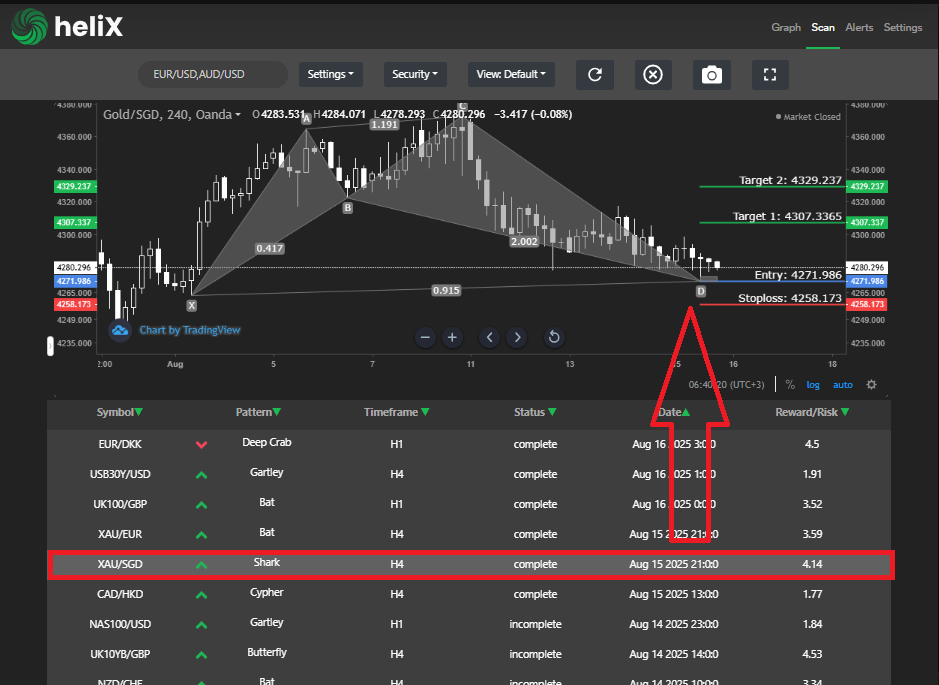The width and height of the screenshot is (939, 685).
Task: Take a chart snapshot with camera icon
Action: [711, 75]
